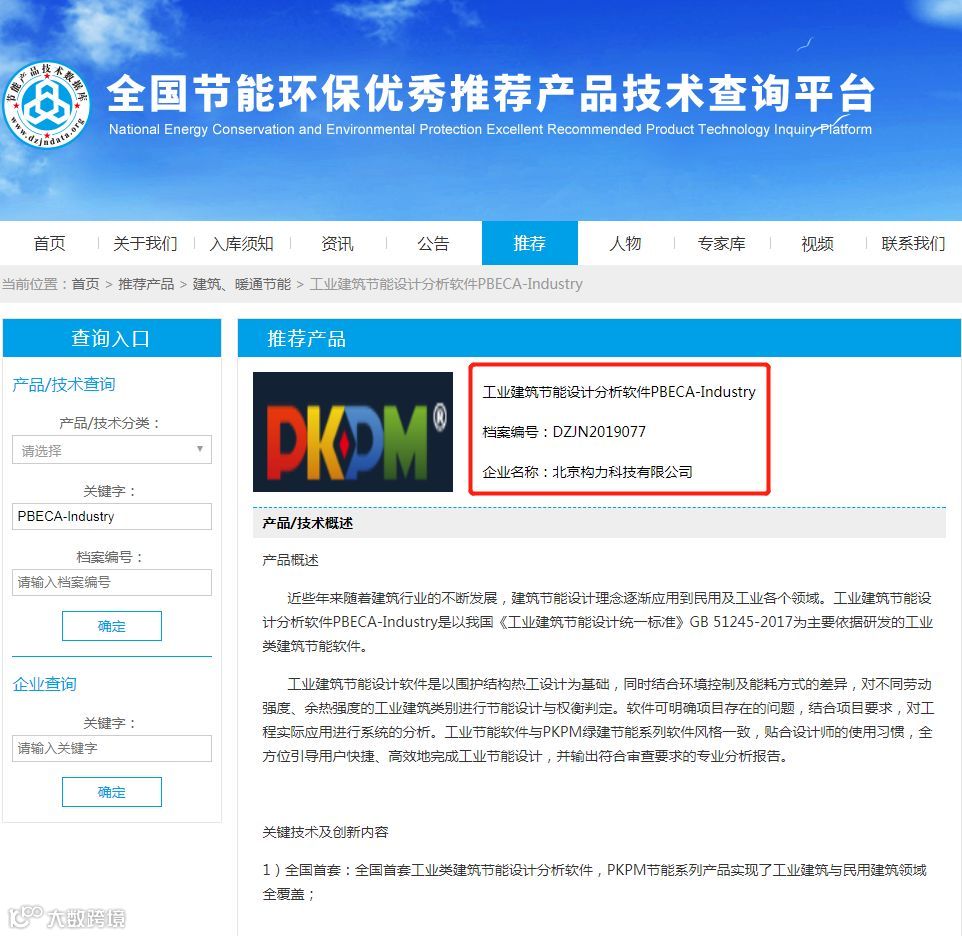Open the 公告 navigation item

433,244
